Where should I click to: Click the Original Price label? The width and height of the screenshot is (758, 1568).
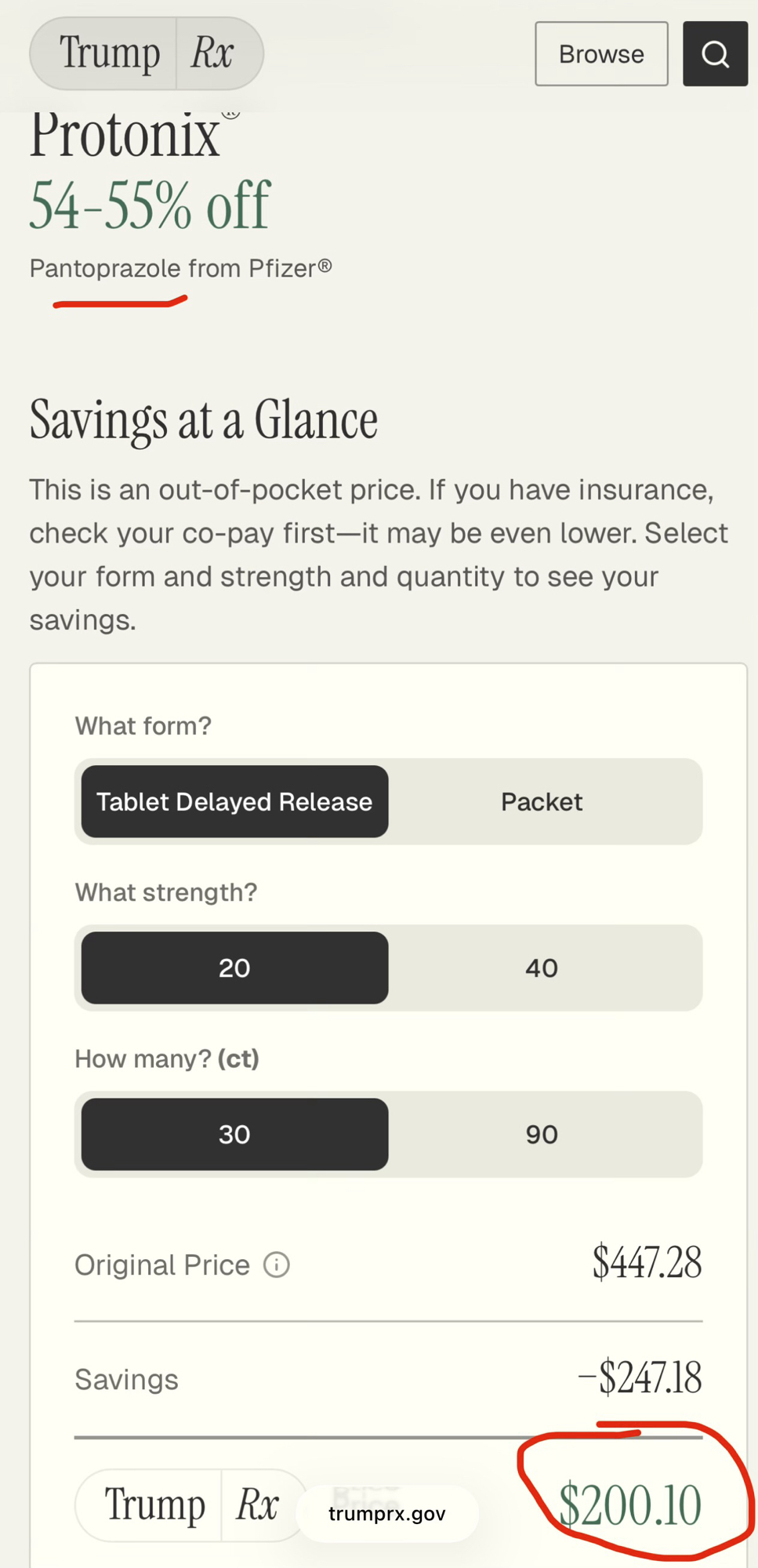[162, 1265]
